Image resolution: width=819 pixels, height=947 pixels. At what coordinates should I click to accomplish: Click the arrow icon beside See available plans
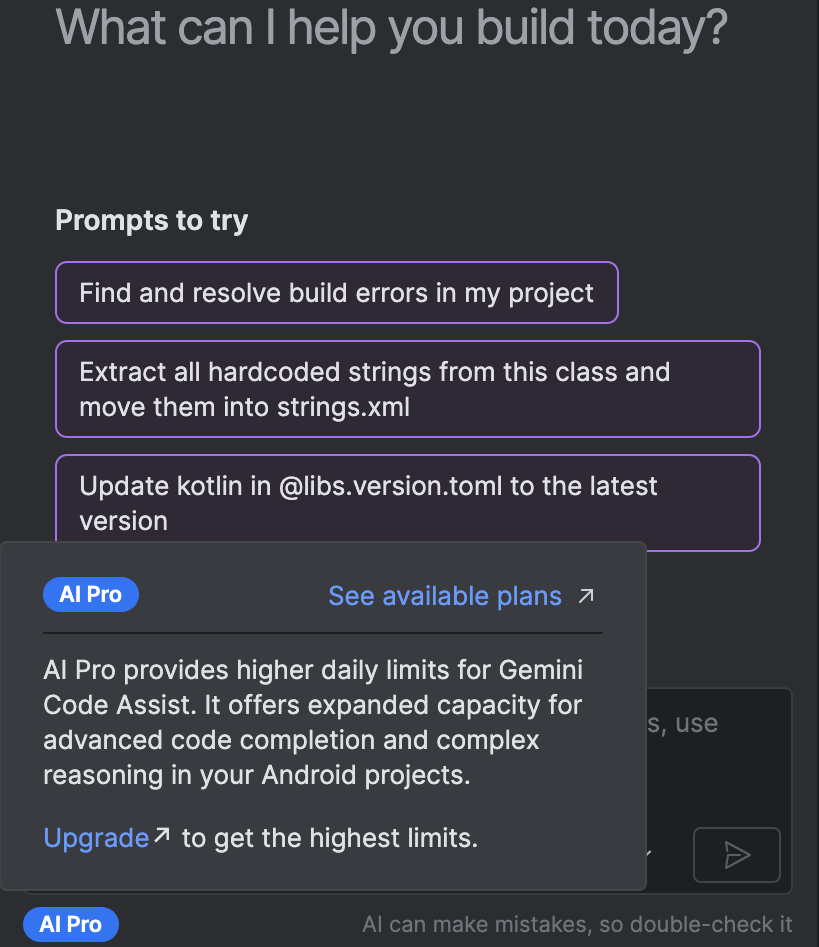[x=586, y=596]
